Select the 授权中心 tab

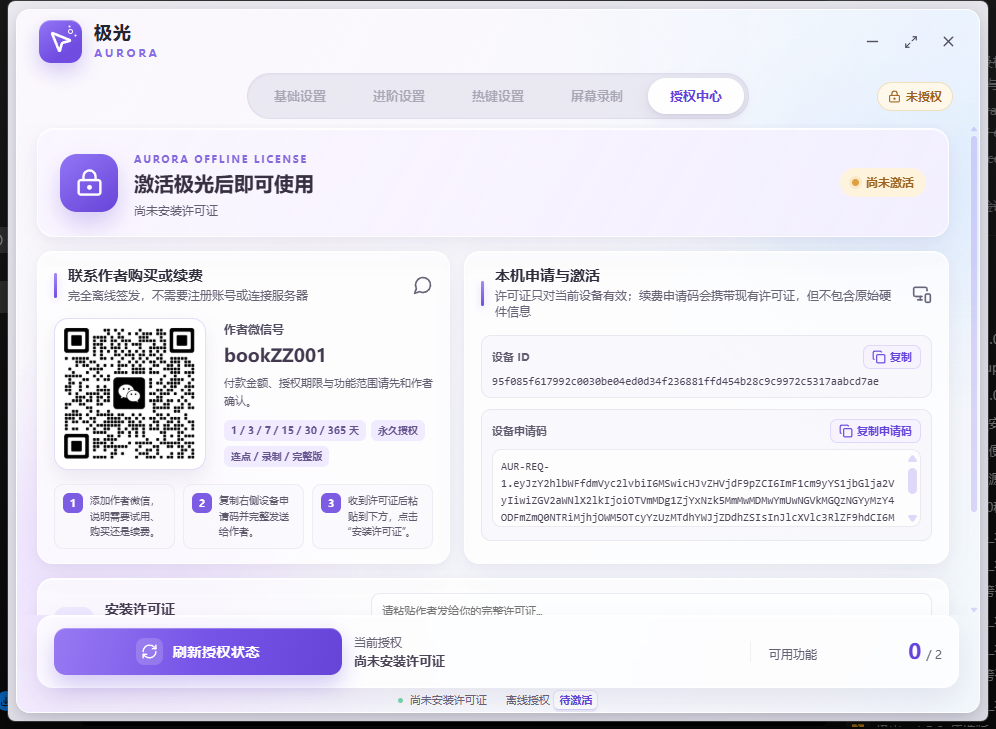tap(696, 97)
